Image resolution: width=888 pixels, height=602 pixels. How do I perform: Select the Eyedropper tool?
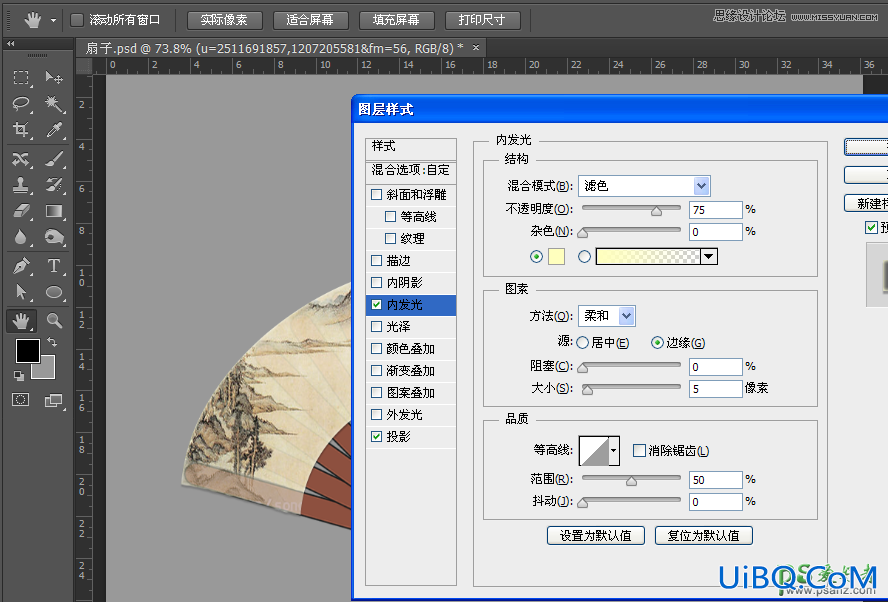pos(54,130)
